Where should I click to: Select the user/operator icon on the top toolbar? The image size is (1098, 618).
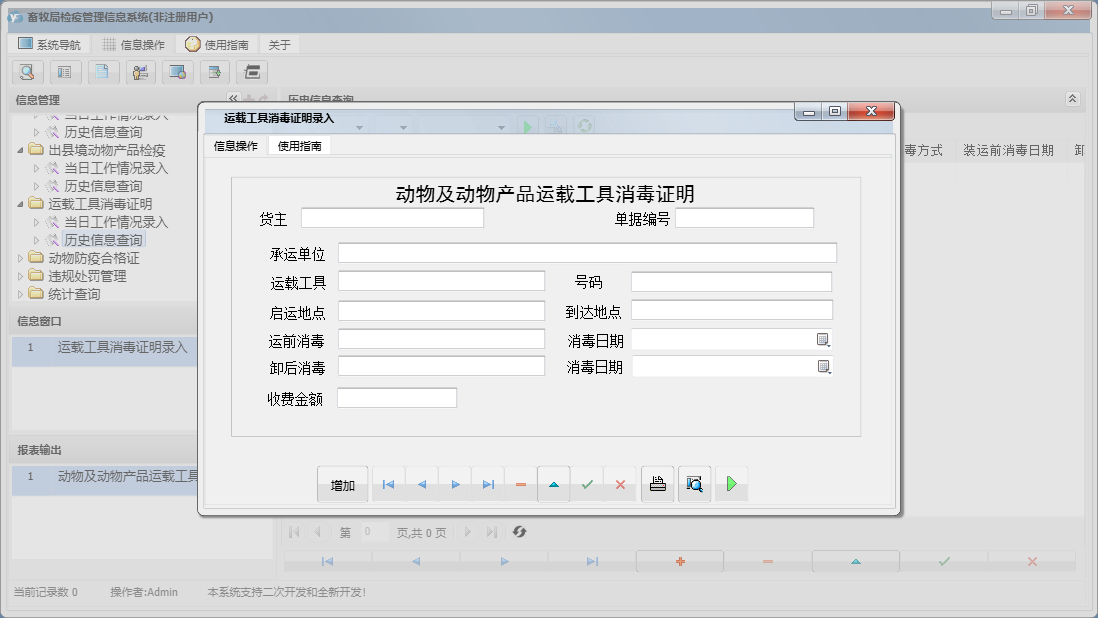click(x=140, y=72)
